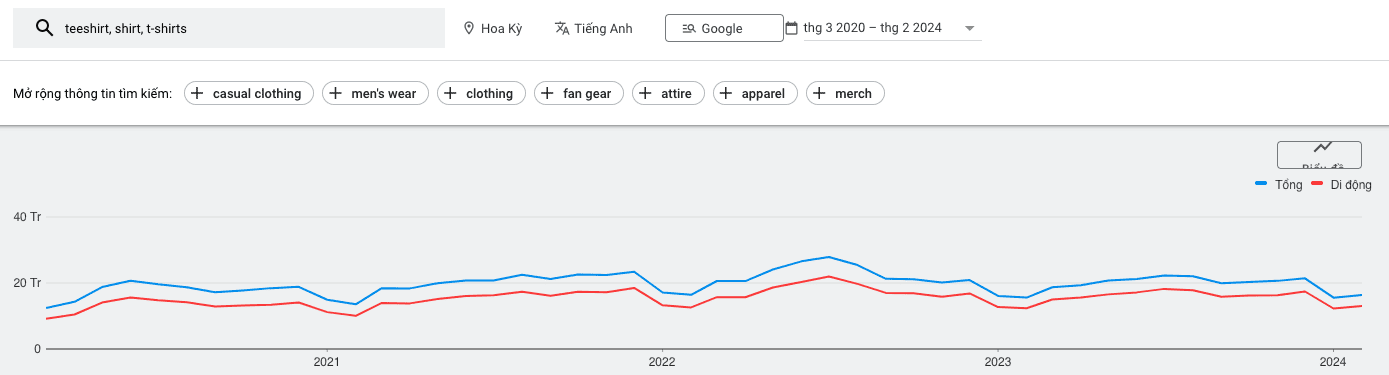Open the Hoa Kỳ location setting

(493, 28)
